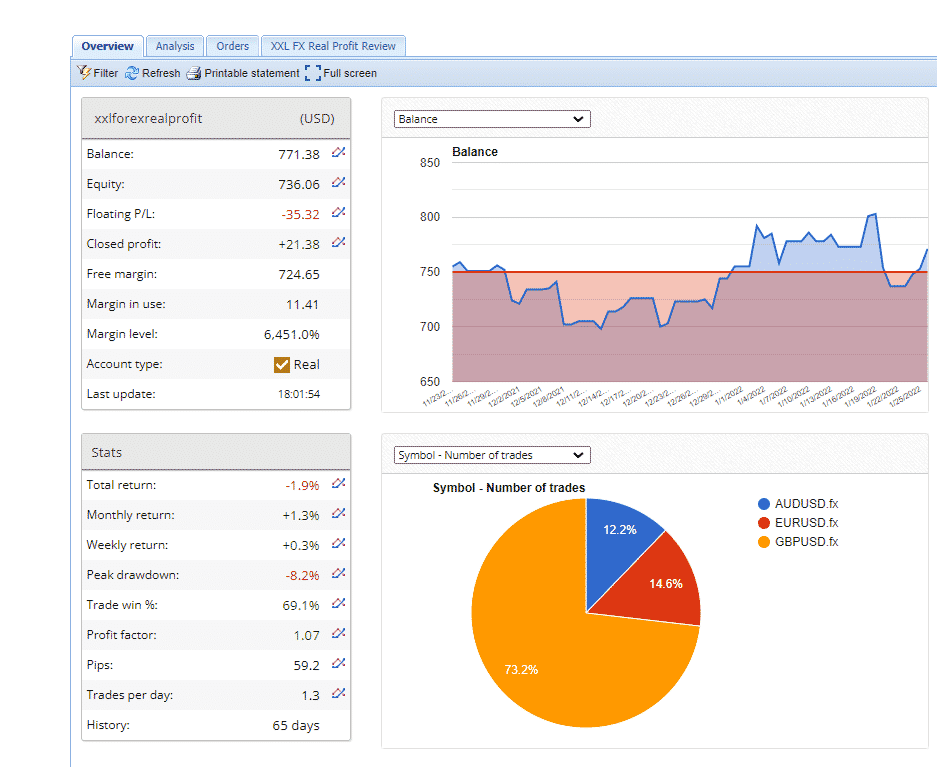Open the Filter options
This screenshot has width=937, height=767.
(x=98, y=73)
